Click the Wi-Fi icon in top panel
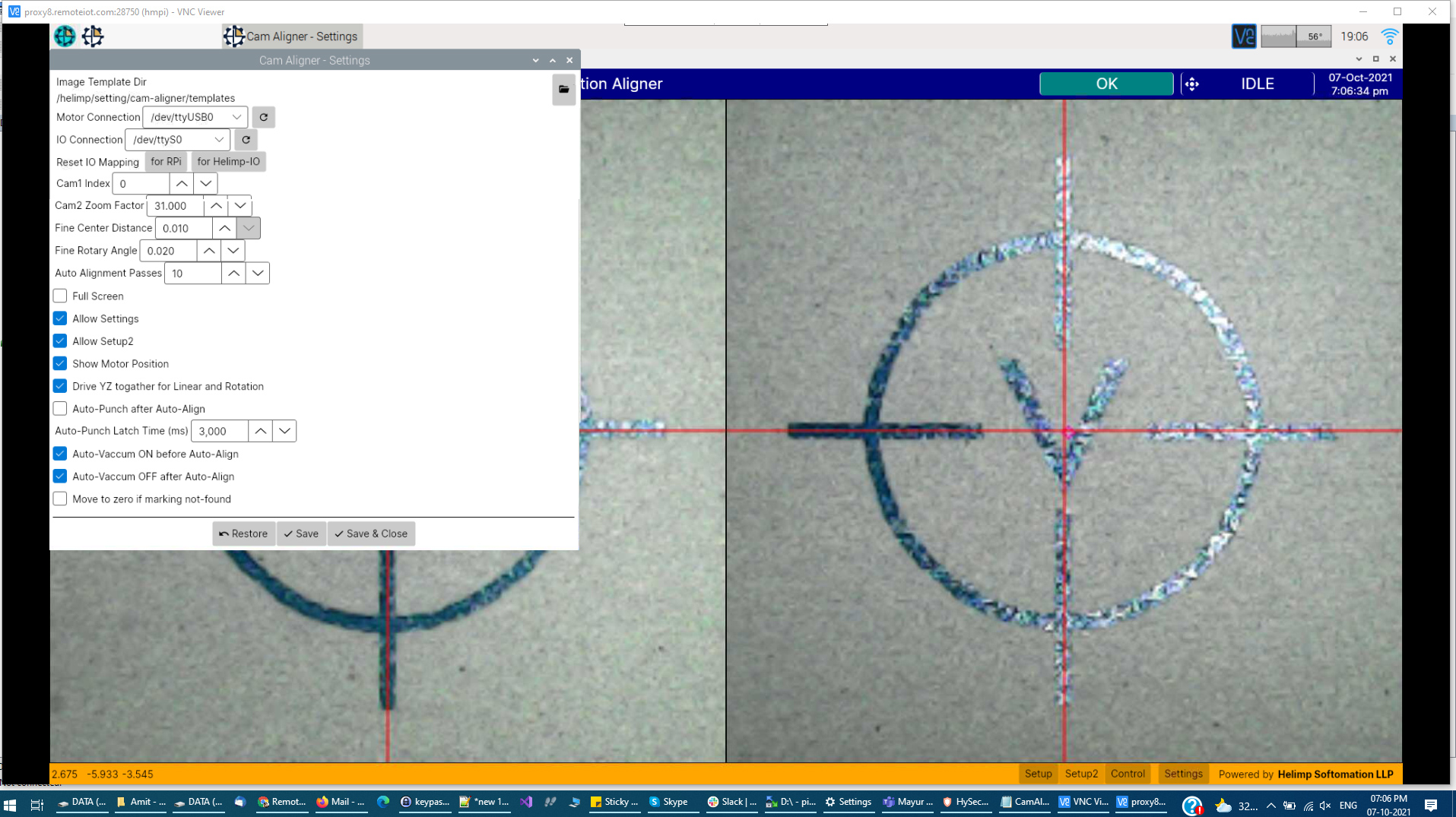 tap(1389, 36)
